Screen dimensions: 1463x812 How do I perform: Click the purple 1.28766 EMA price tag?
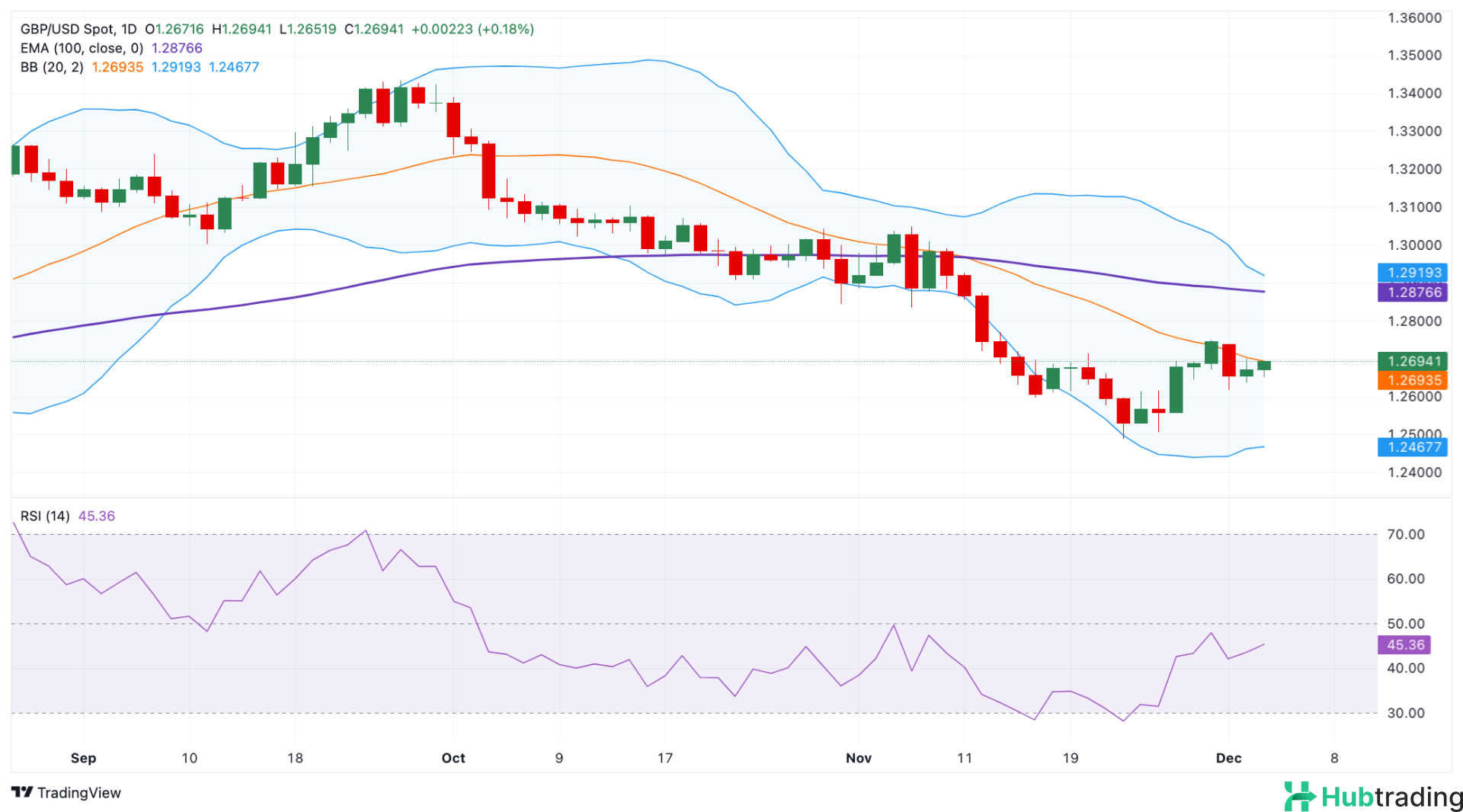coord(1413,293)
